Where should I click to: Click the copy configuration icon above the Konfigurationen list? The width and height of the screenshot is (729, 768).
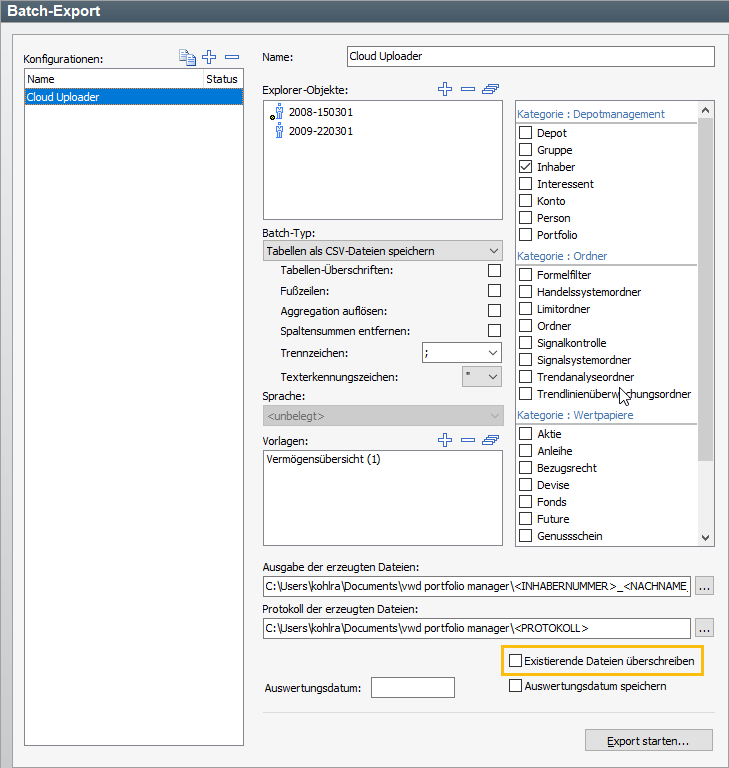pyautogui.click(x=187, y=58)
